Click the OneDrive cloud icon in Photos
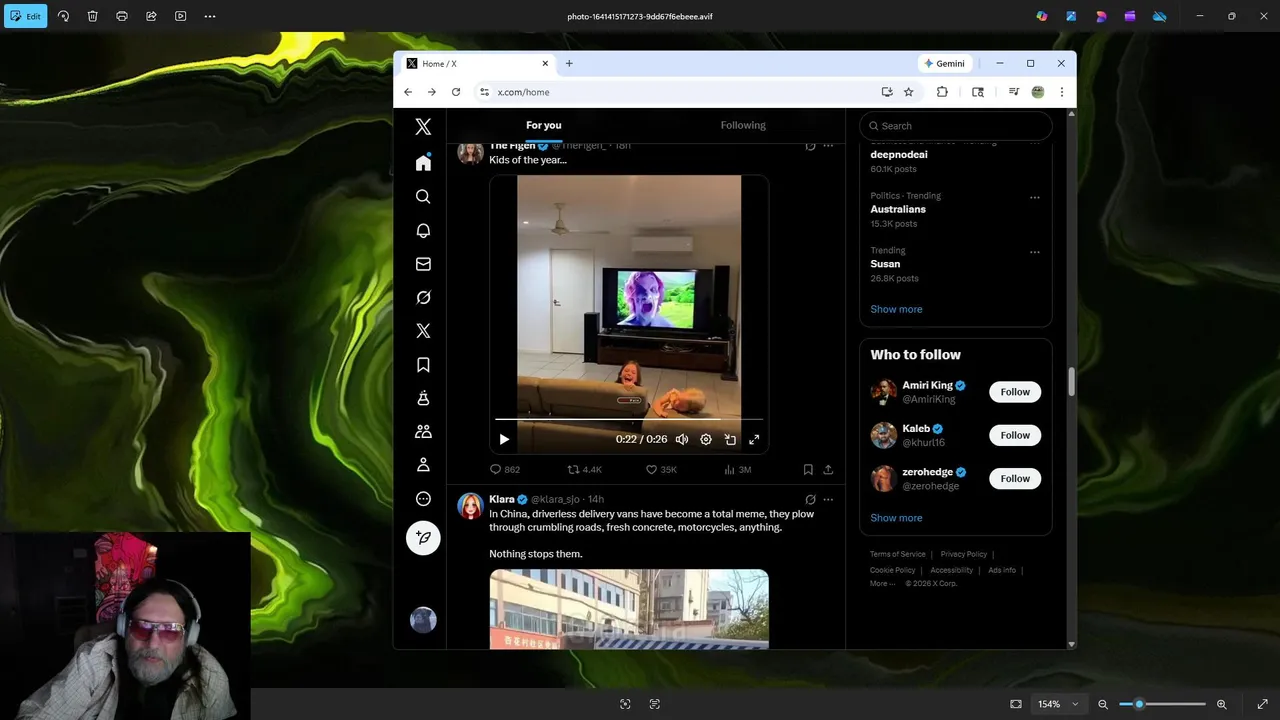1280x720 pixels. coord(1160,16)
